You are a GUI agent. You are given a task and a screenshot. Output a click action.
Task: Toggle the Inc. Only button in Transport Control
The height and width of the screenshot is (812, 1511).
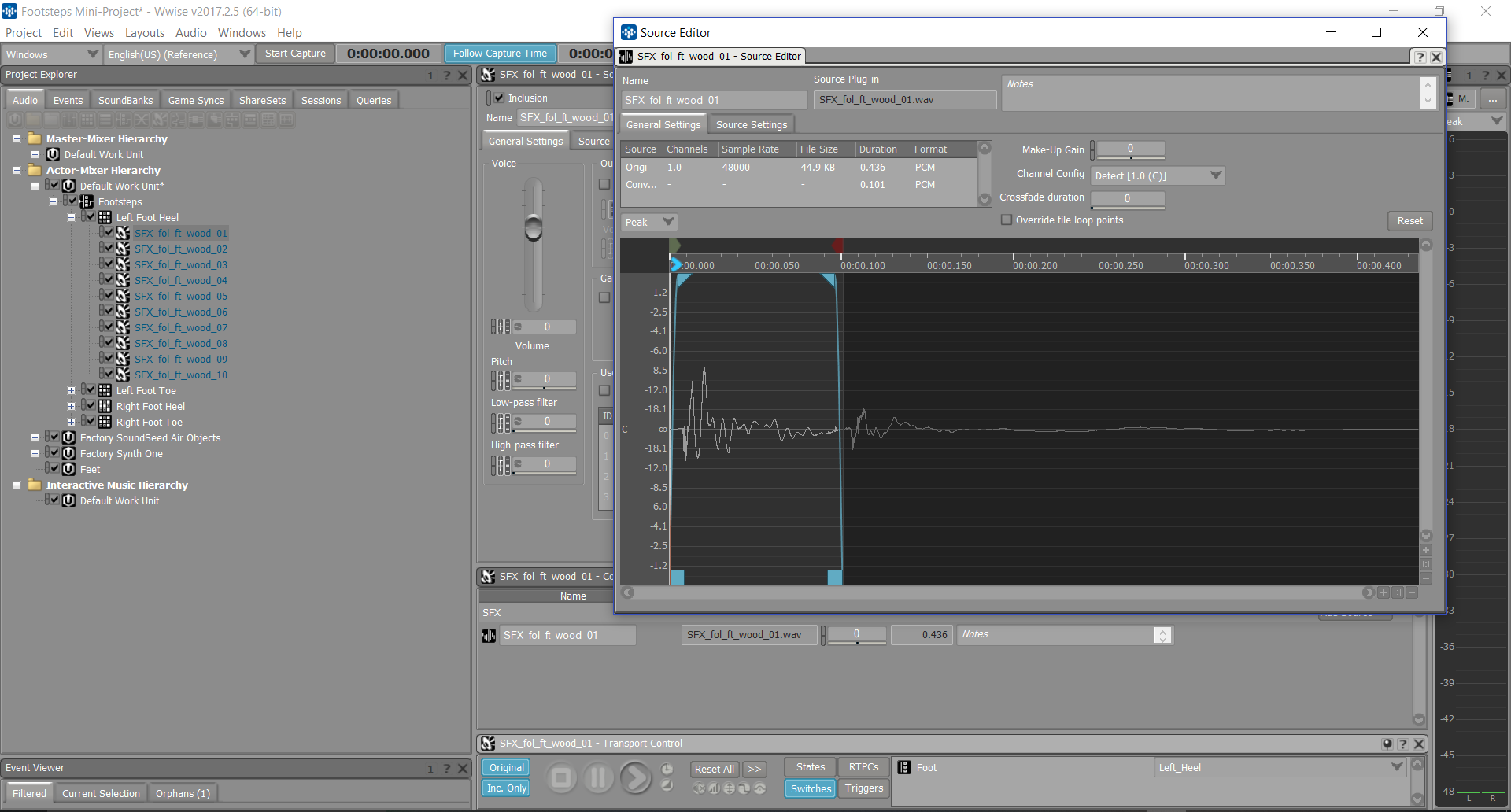pos(506,788)
